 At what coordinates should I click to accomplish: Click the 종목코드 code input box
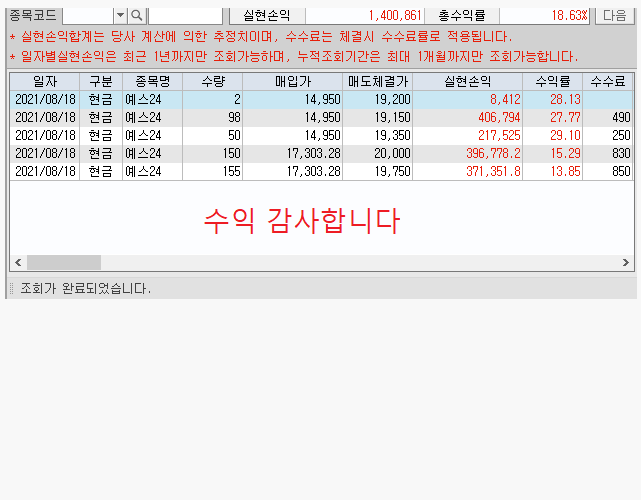87,15
